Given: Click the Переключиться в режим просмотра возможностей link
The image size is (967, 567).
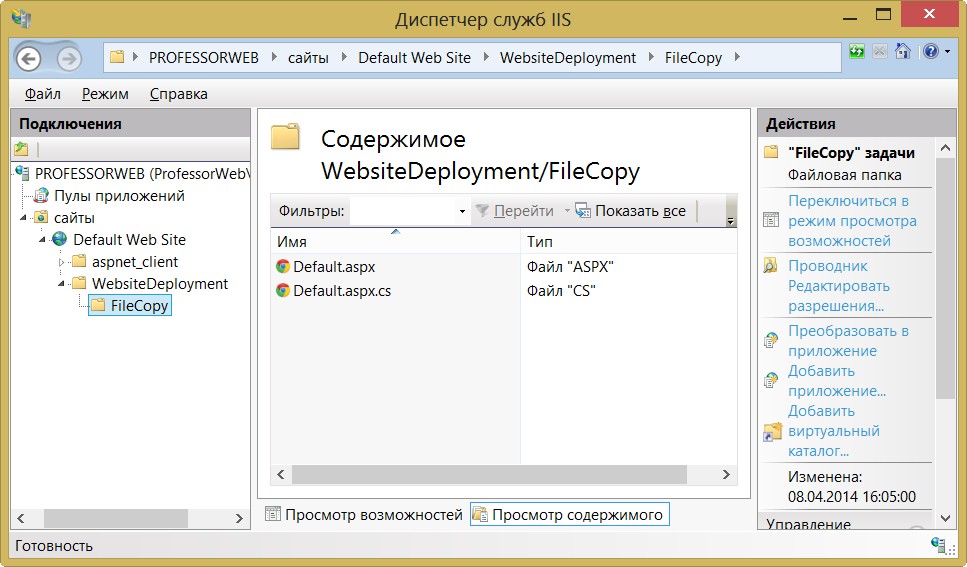Looking at the screenshot, I should click(x=852, y=221).
